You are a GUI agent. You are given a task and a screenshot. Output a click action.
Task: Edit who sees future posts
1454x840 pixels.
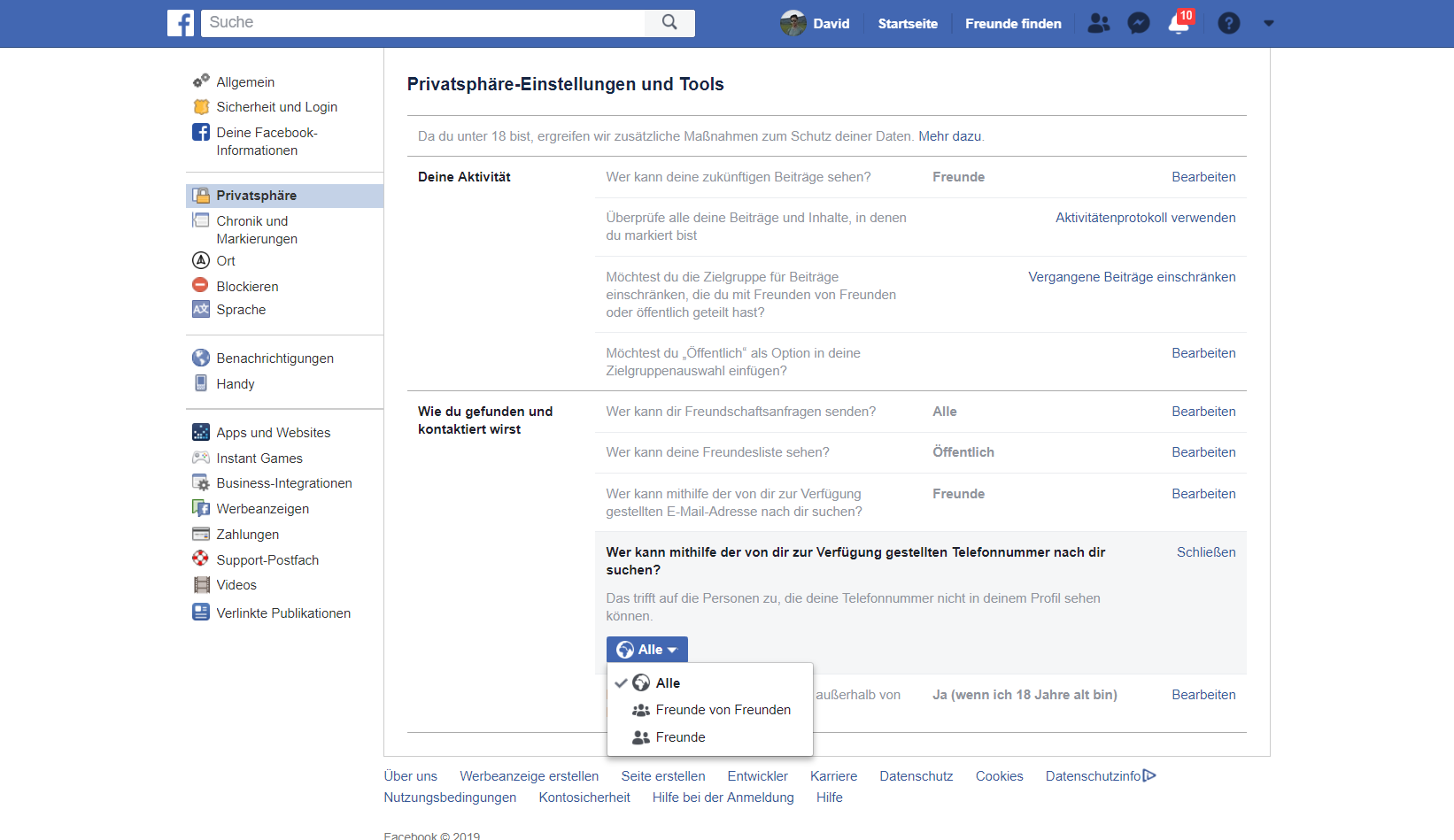(x=1203, y=177)
